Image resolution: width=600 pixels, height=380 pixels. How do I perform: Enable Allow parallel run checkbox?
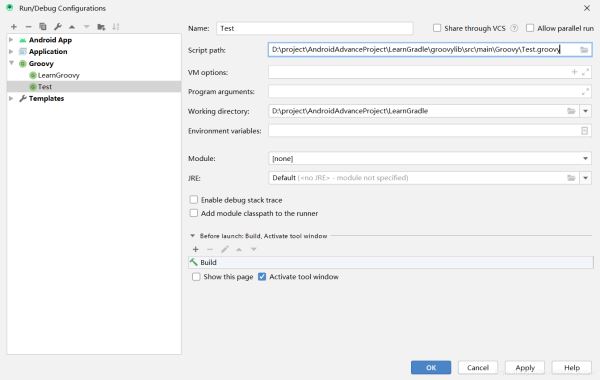tap(530, 28)
